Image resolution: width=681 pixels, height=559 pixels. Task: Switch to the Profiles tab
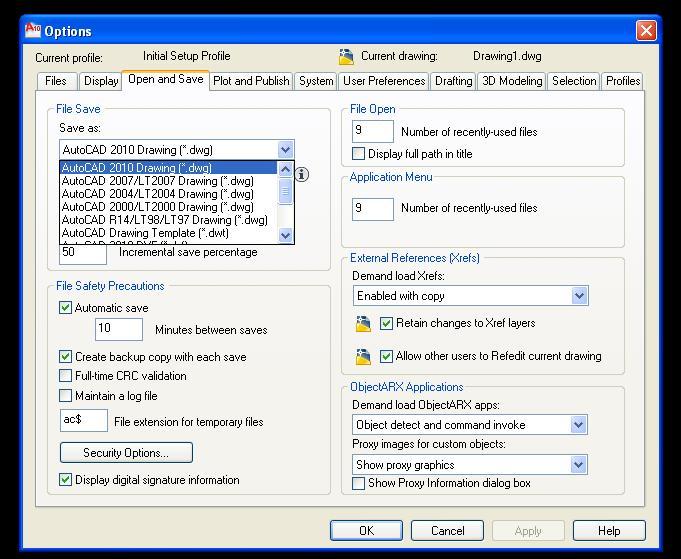pos(622,81)
